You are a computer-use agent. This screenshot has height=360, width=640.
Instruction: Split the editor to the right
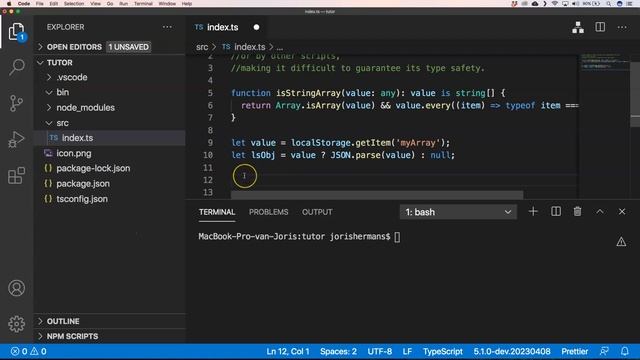tap(600, 27)
